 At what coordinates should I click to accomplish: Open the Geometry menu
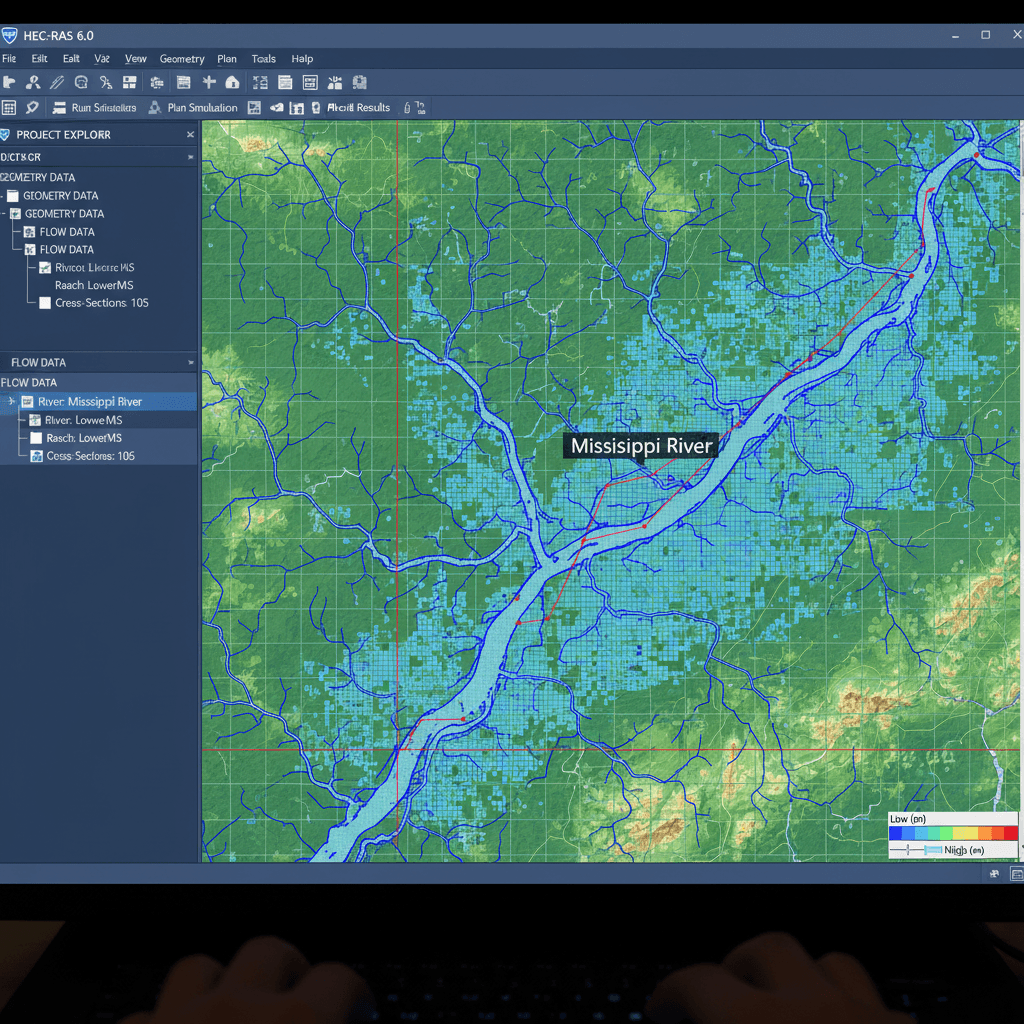click(x=182, y=59)
